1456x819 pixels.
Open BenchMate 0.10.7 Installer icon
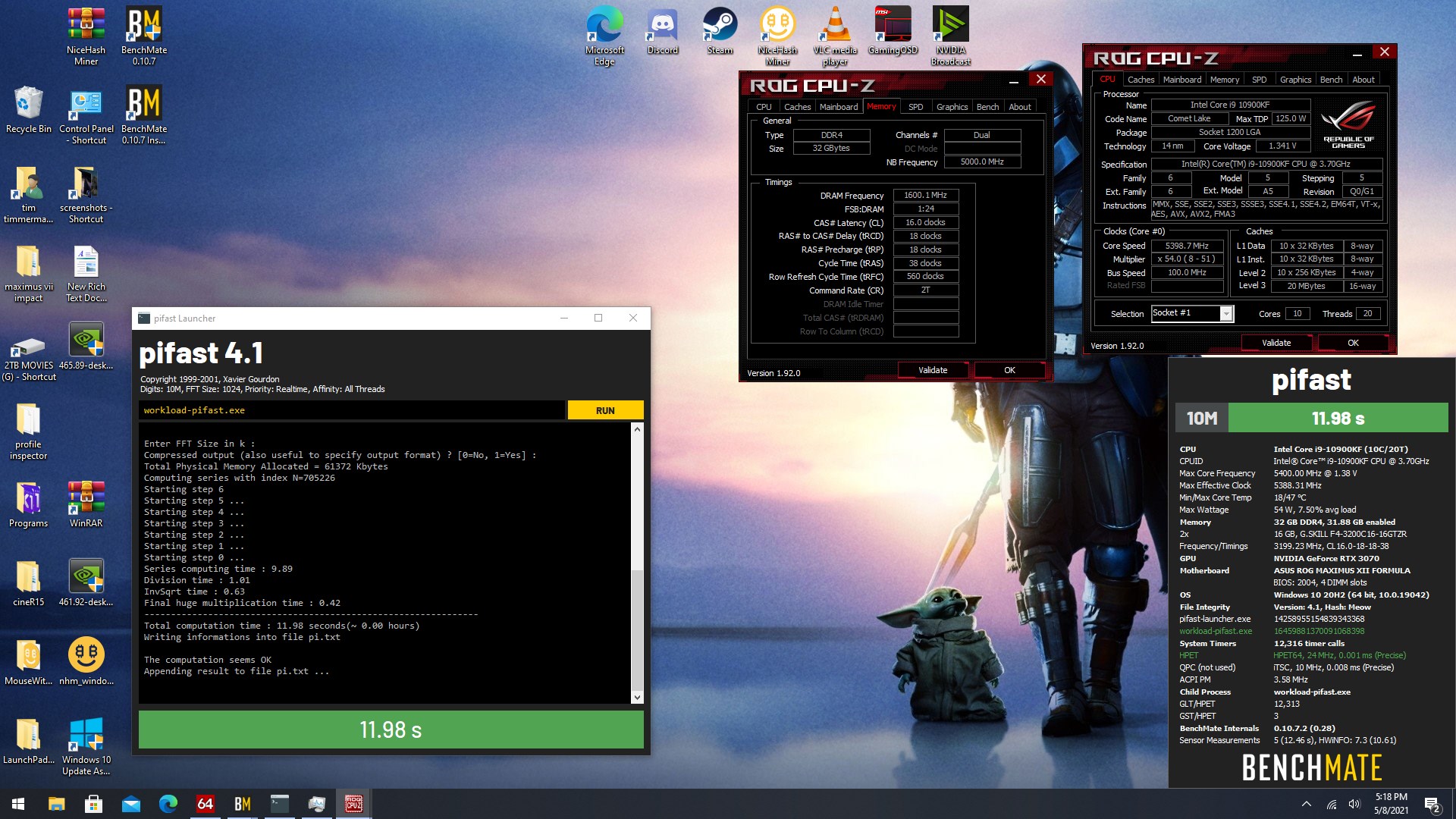[144, 115]
